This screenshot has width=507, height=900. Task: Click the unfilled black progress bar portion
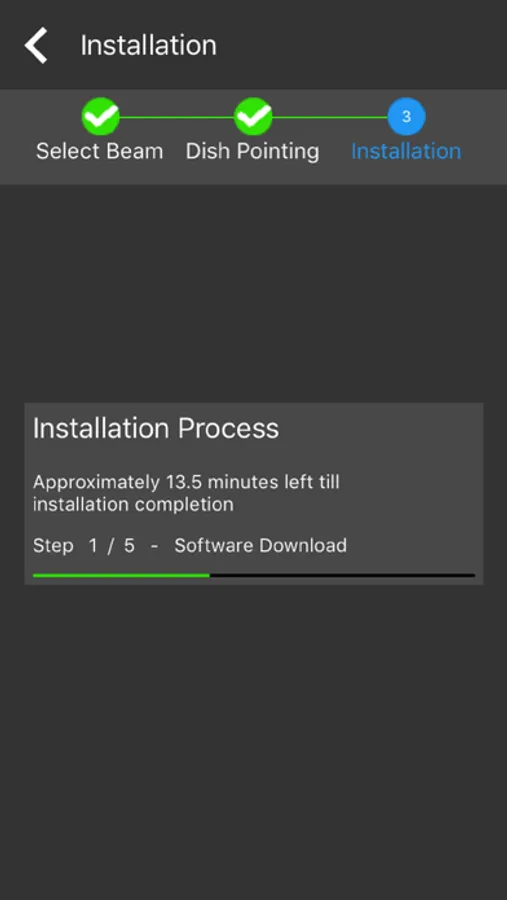pos(342,575)
